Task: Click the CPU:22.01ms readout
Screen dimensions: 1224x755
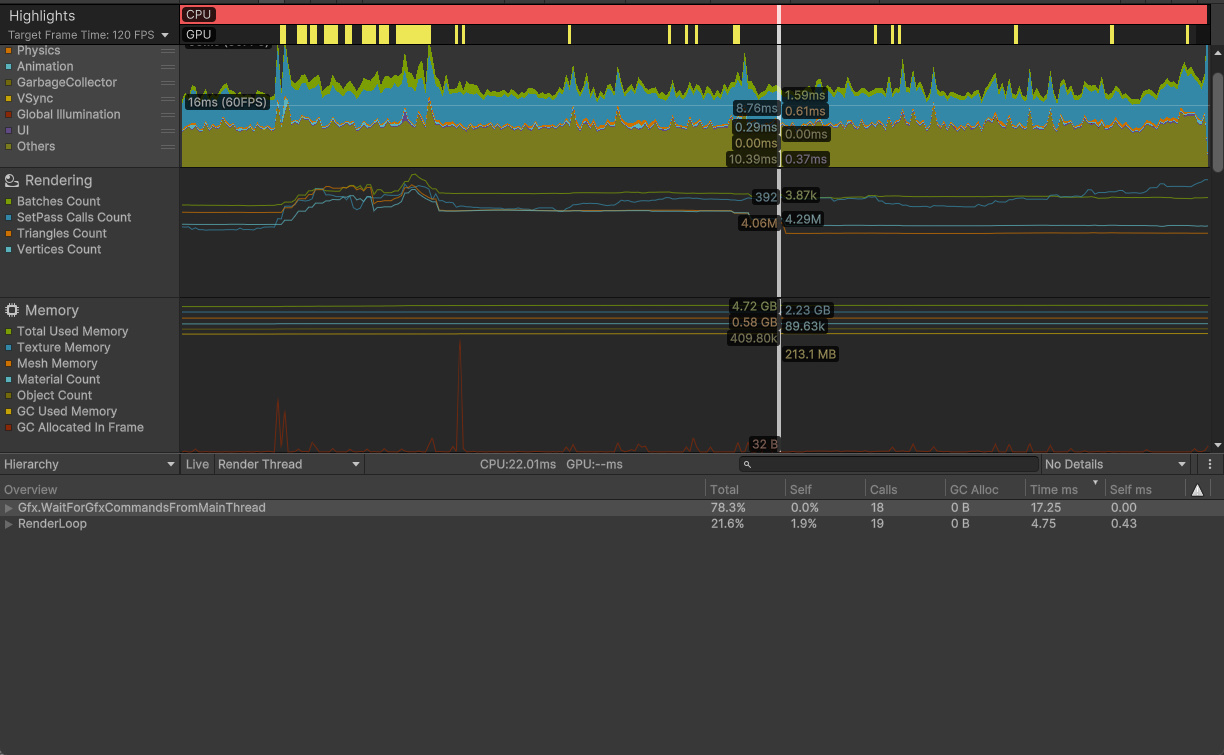Action: click(518, 464)
